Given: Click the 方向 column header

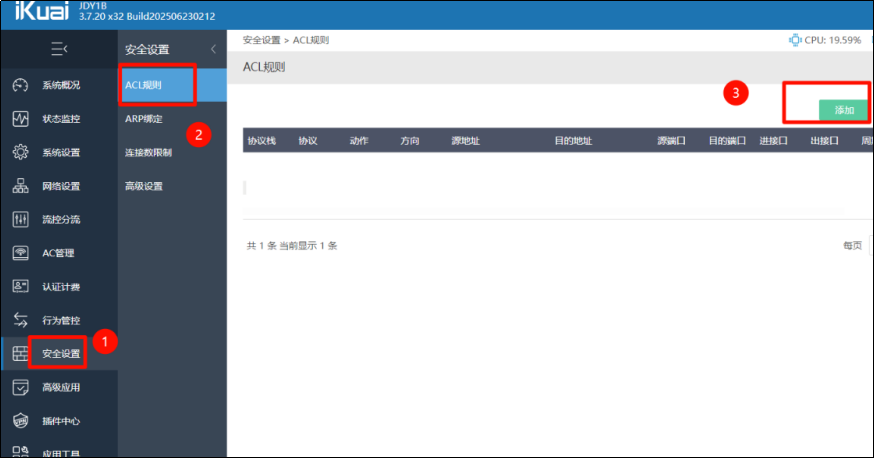Looking at the screenshot, I should [x=410, y=141].
